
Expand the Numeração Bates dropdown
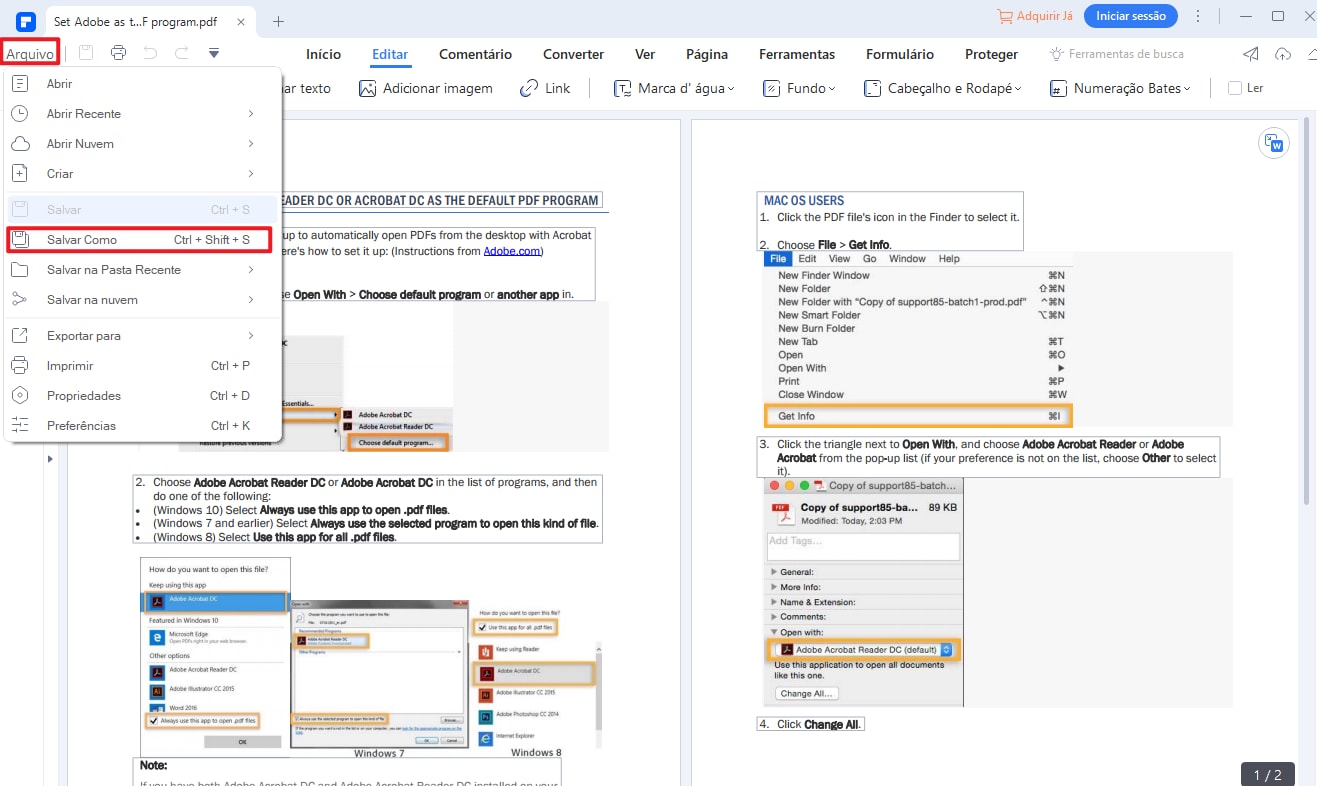pyautogui.click(x=1187, y=89)
